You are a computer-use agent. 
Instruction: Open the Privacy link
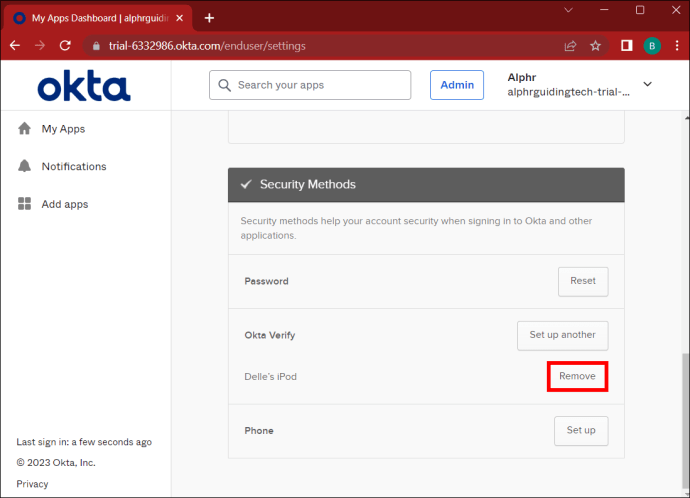coord(32,484)
